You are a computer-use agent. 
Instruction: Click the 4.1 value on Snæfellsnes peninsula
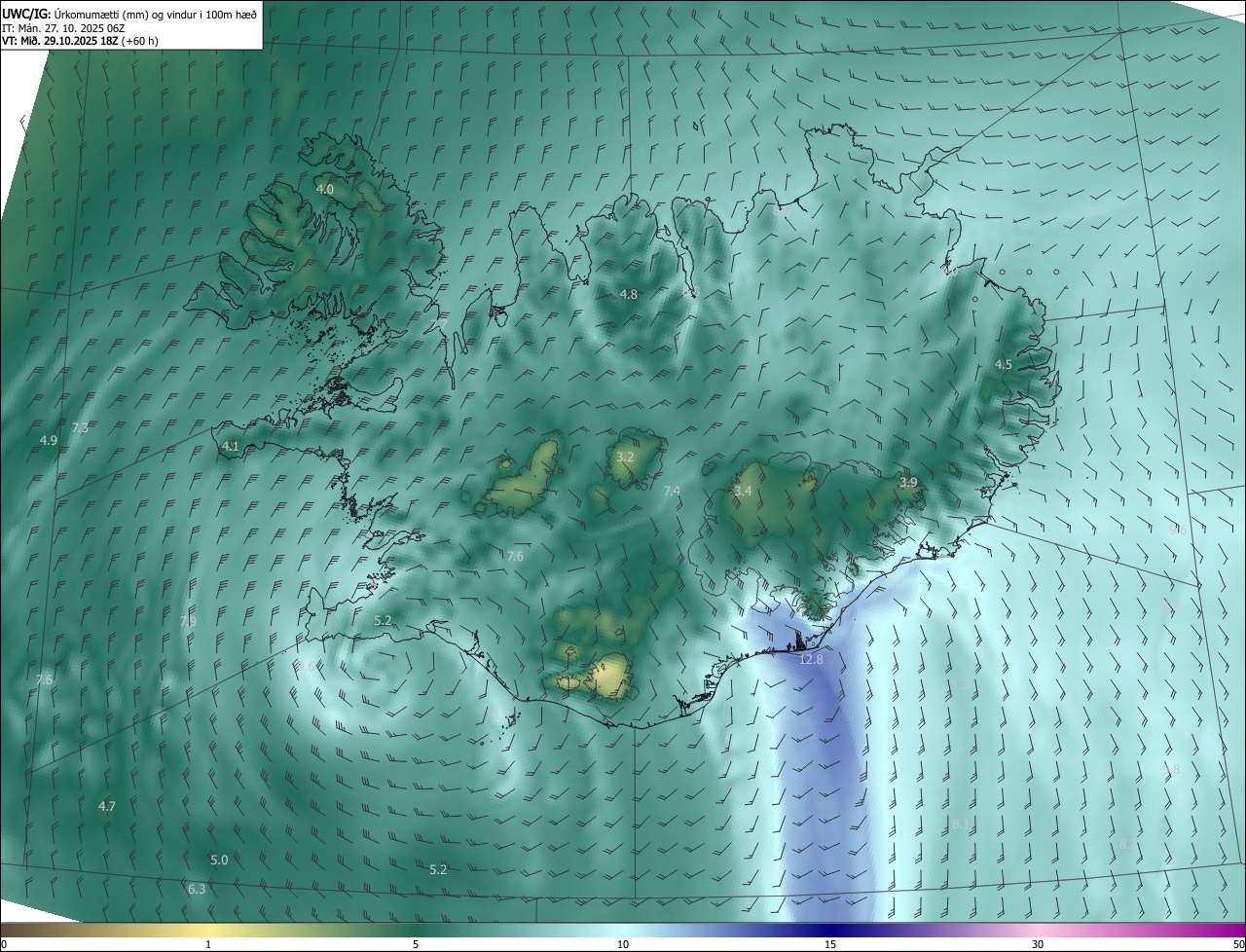coord(231,446)
